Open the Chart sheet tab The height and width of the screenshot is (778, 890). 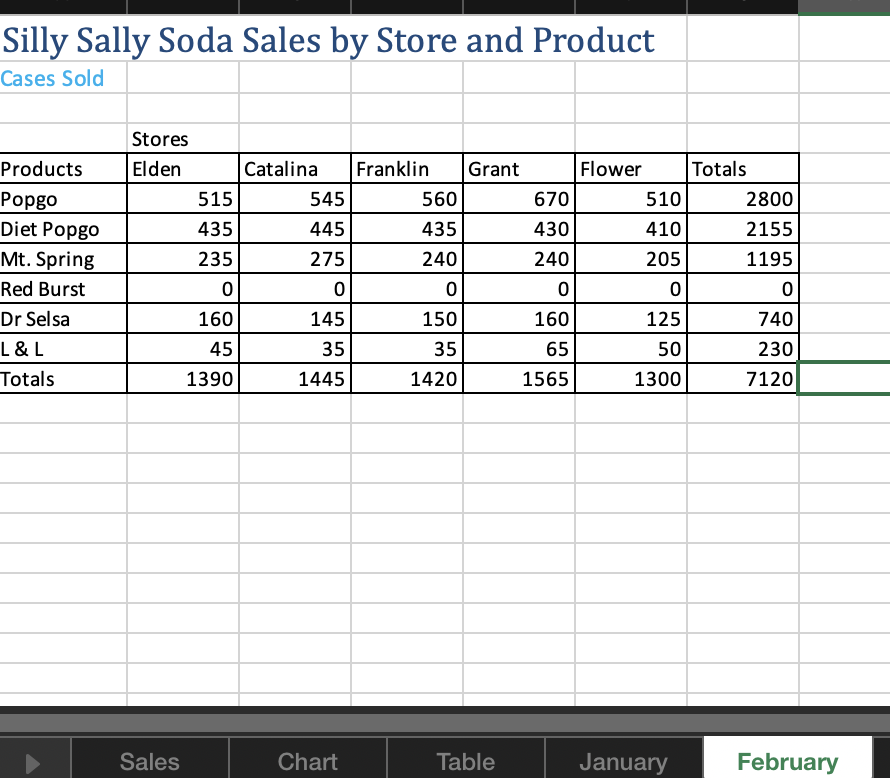coord(306,761)
